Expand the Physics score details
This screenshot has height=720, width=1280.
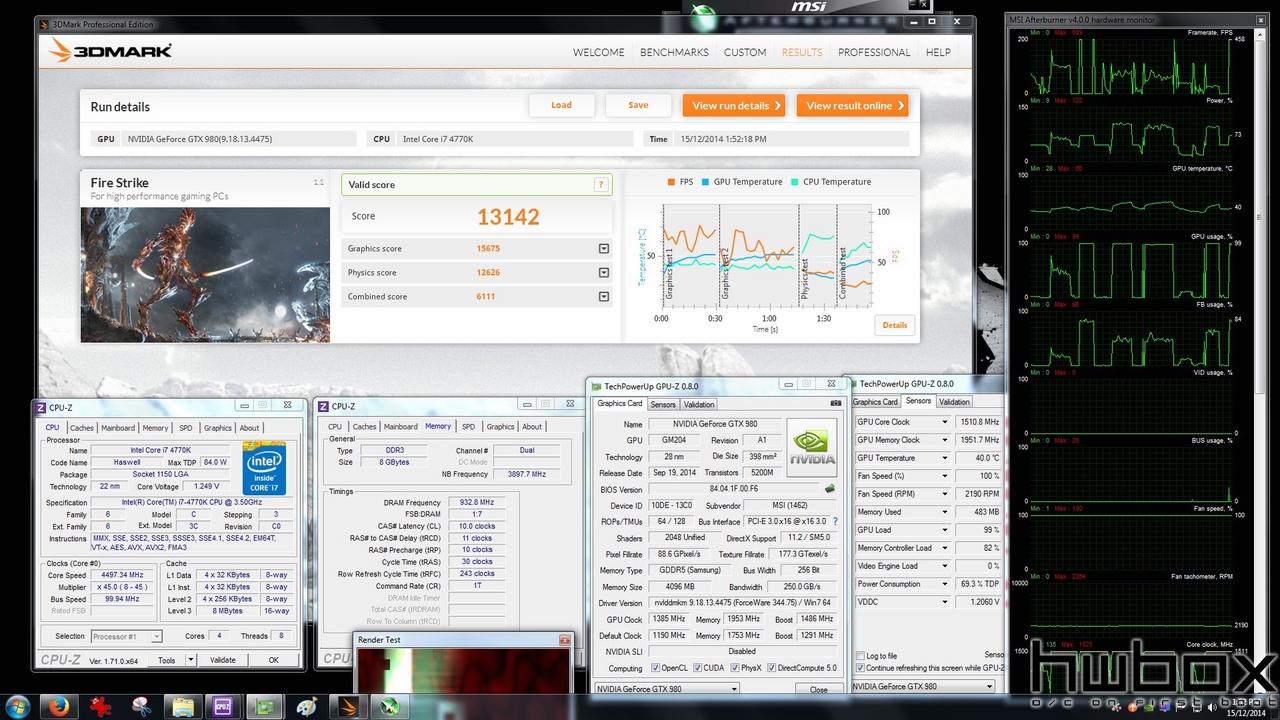604,273
